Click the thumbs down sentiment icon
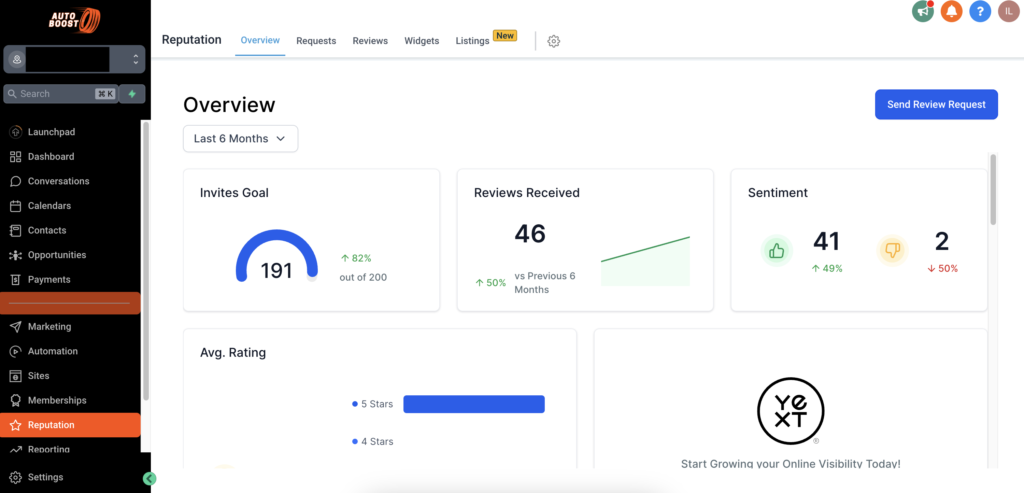Screen dimensions: 1024x493 [892, 251]
